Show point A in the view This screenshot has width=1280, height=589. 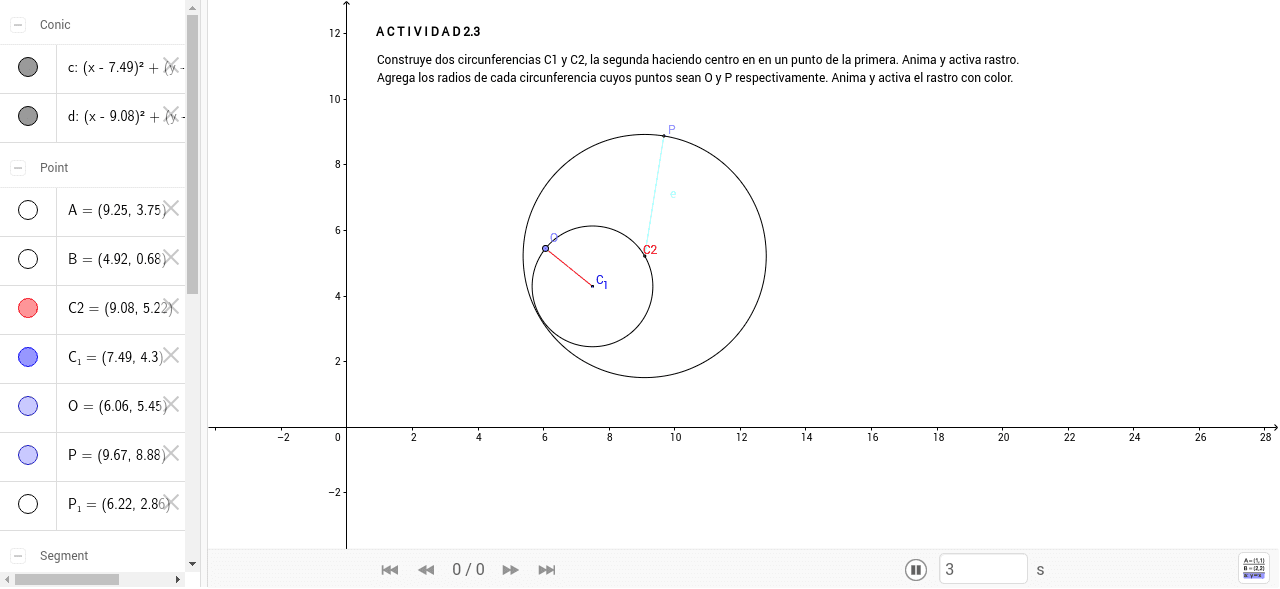[x=28, y=210]
